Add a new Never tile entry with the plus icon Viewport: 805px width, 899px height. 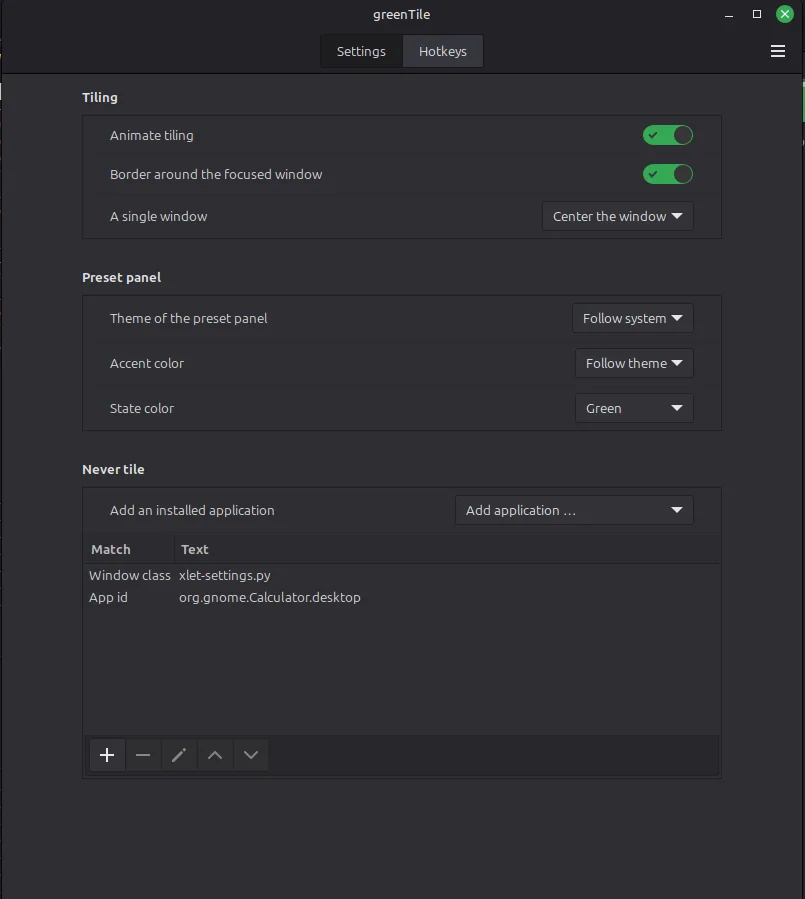(x=107, y=755)
